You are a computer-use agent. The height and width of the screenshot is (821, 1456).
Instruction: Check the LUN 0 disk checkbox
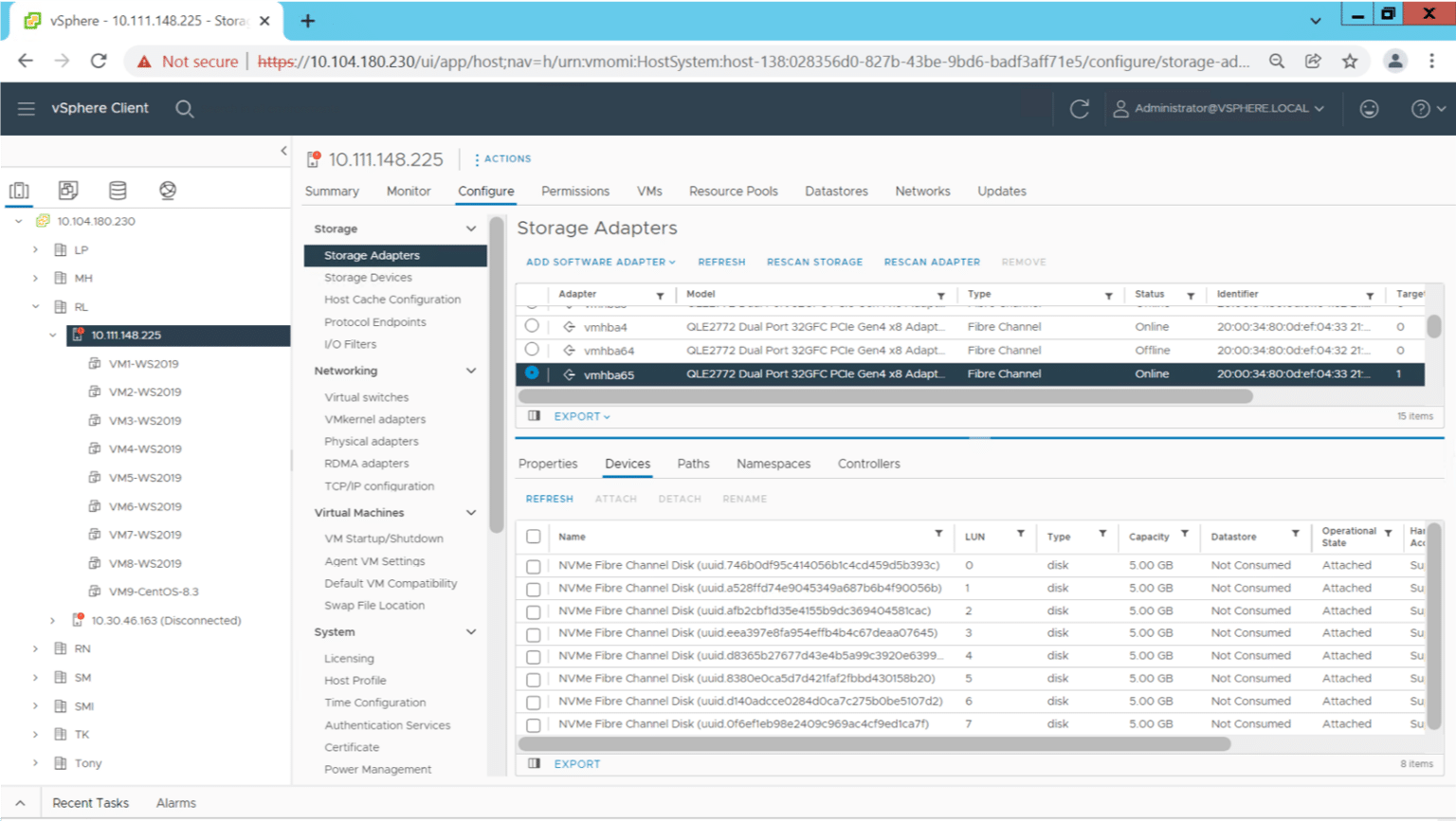(x=534, y=566)
